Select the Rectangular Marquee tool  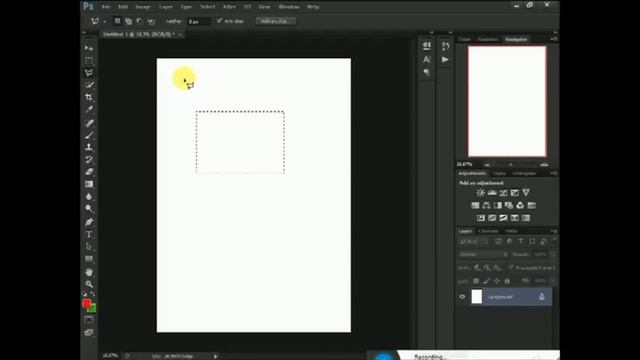(x=89, y=60)
